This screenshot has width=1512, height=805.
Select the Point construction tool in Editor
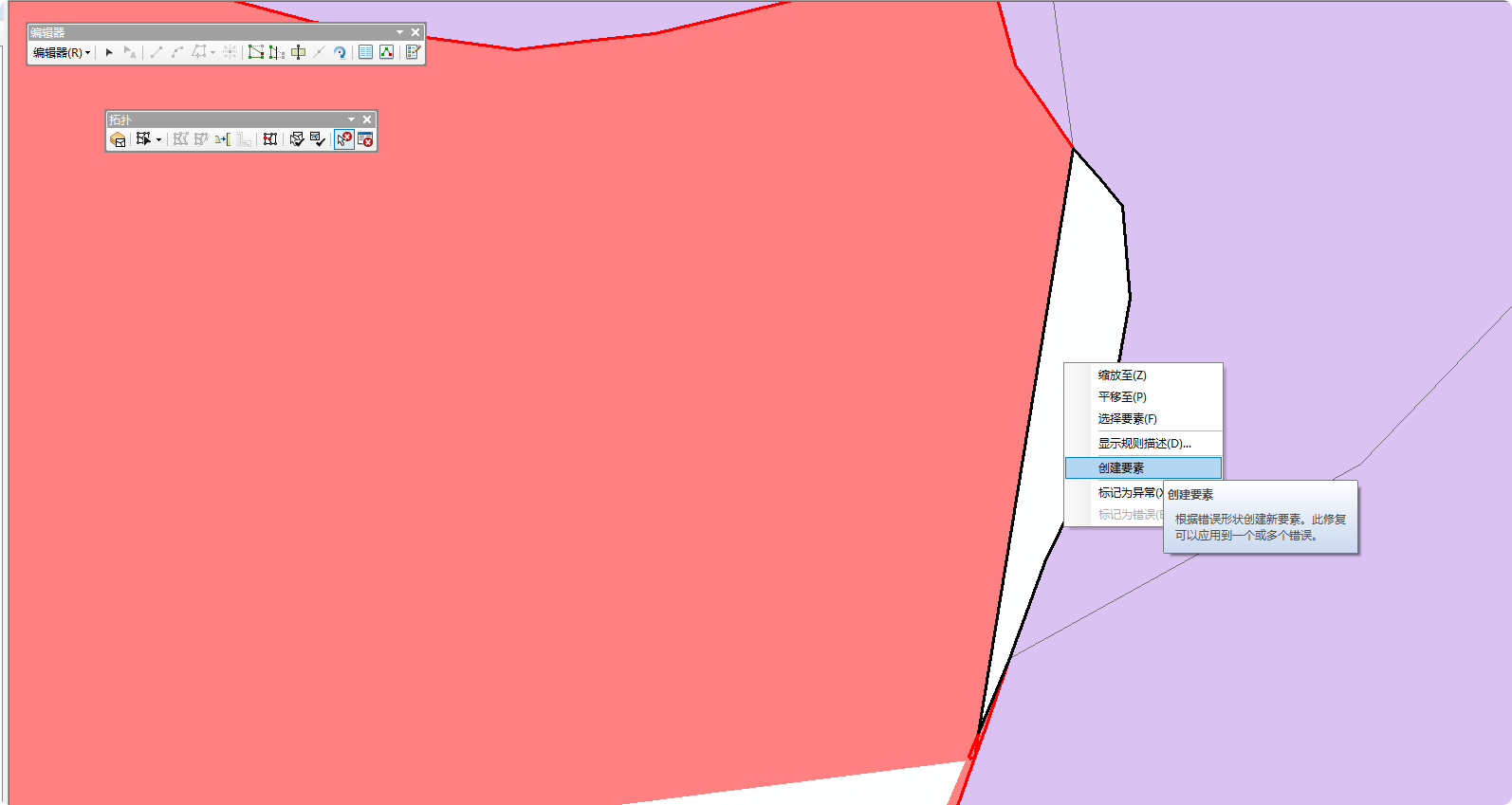point(230,52)
